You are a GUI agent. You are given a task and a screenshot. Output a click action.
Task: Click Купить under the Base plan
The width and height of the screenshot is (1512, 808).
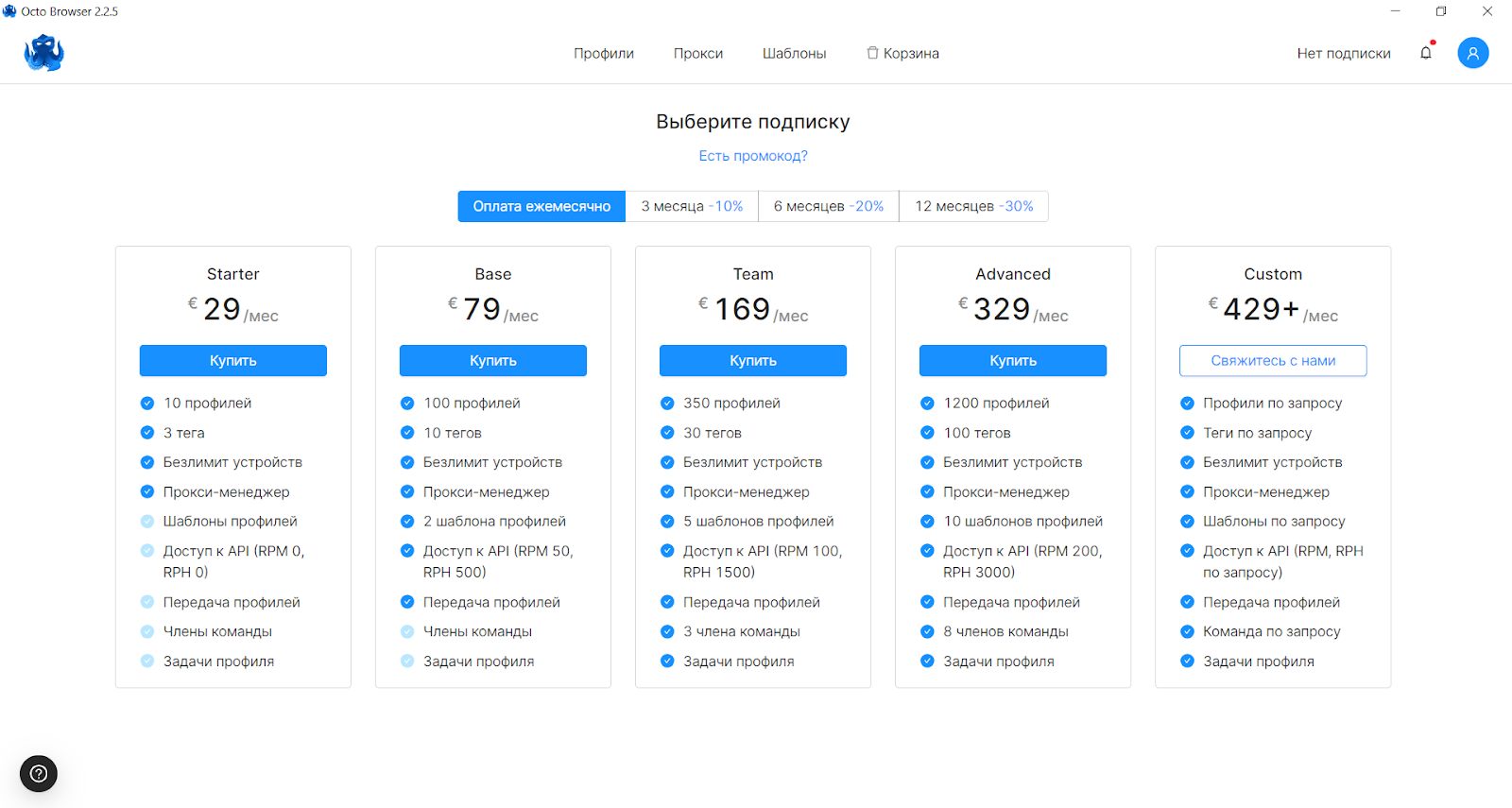click(x=493, y=361)
